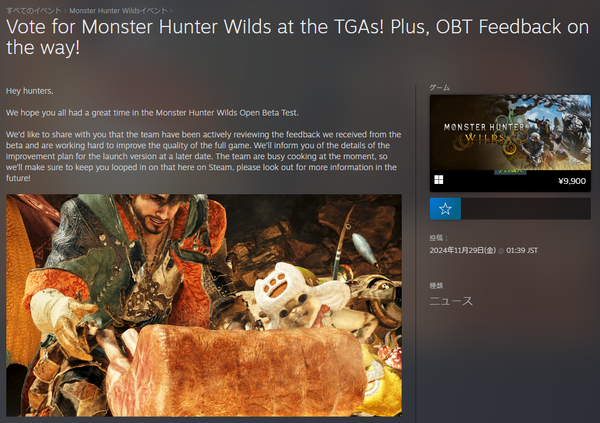Click the dark bar beside the star button
This screenshot has width=600, height=423.
click(525, 209)
